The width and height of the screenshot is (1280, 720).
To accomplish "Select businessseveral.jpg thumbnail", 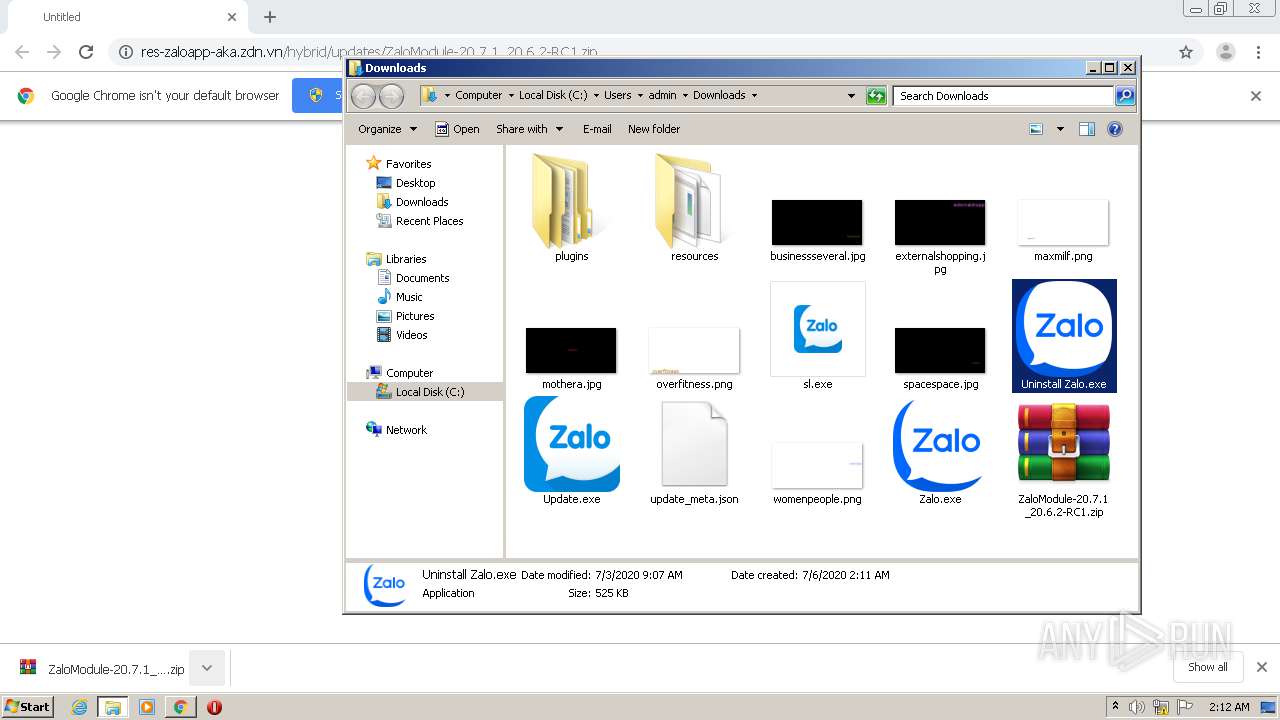I will 817,222.
